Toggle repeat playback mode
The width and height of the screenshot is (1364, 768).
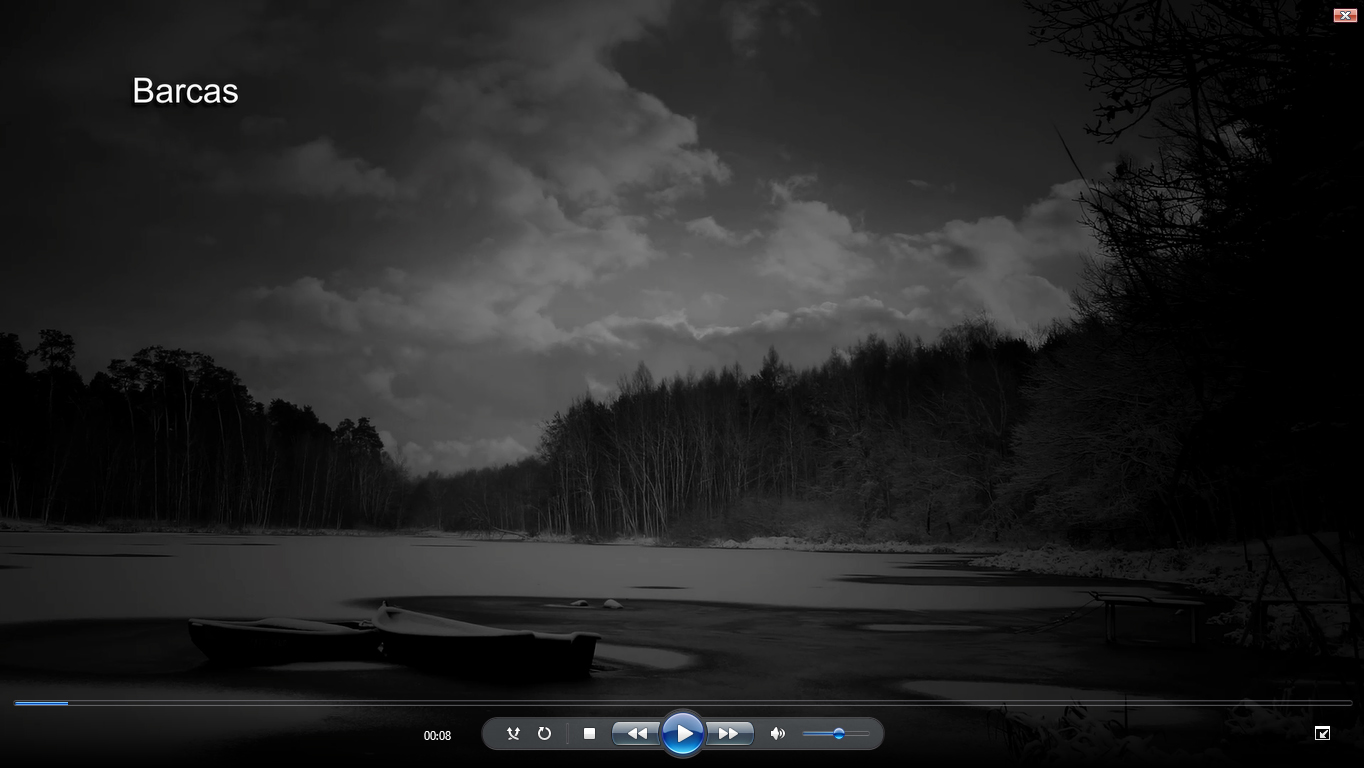pos(544,734)
